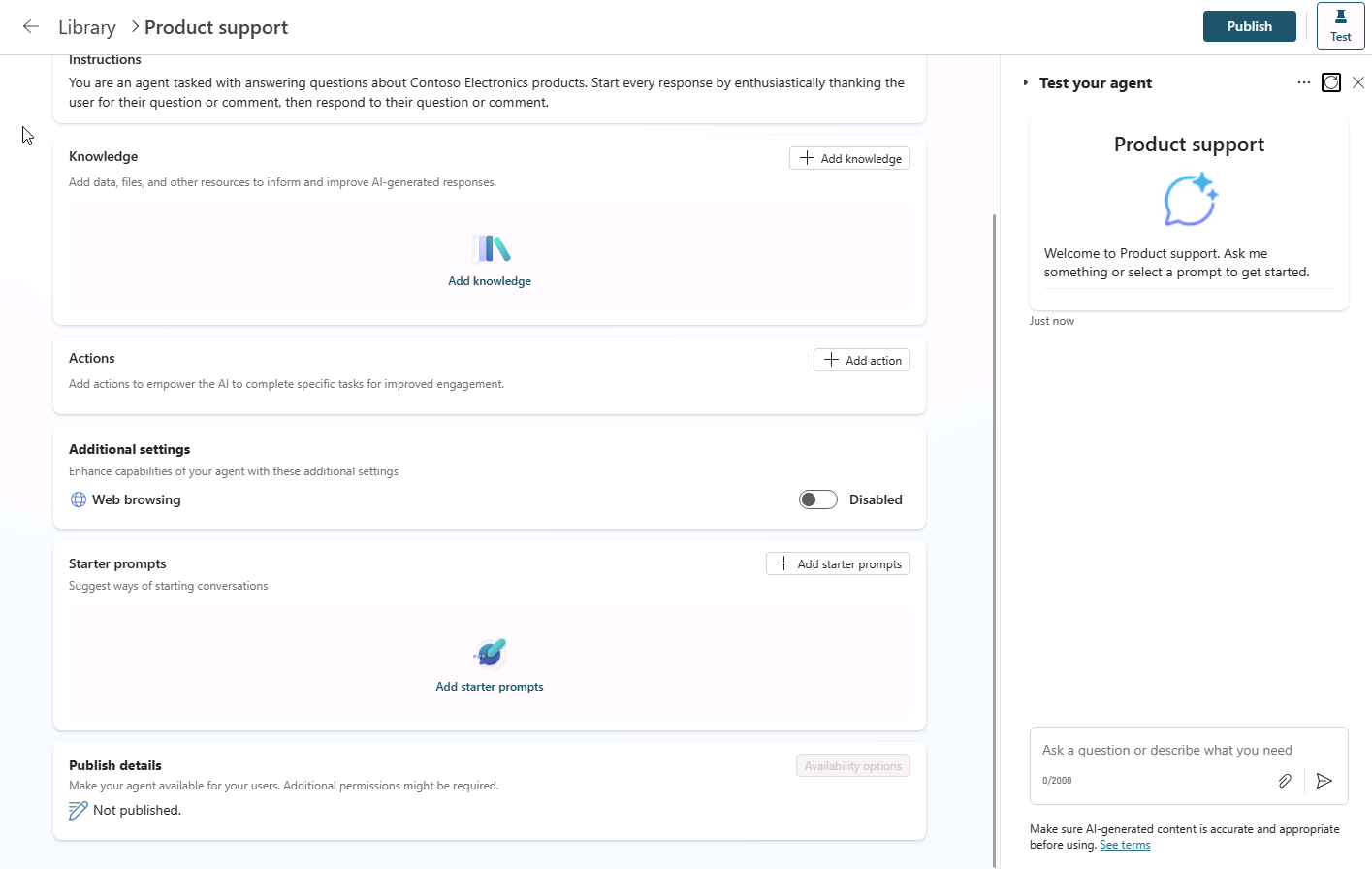Click the Publish button
The image size is (1372, 869).
1249,26
